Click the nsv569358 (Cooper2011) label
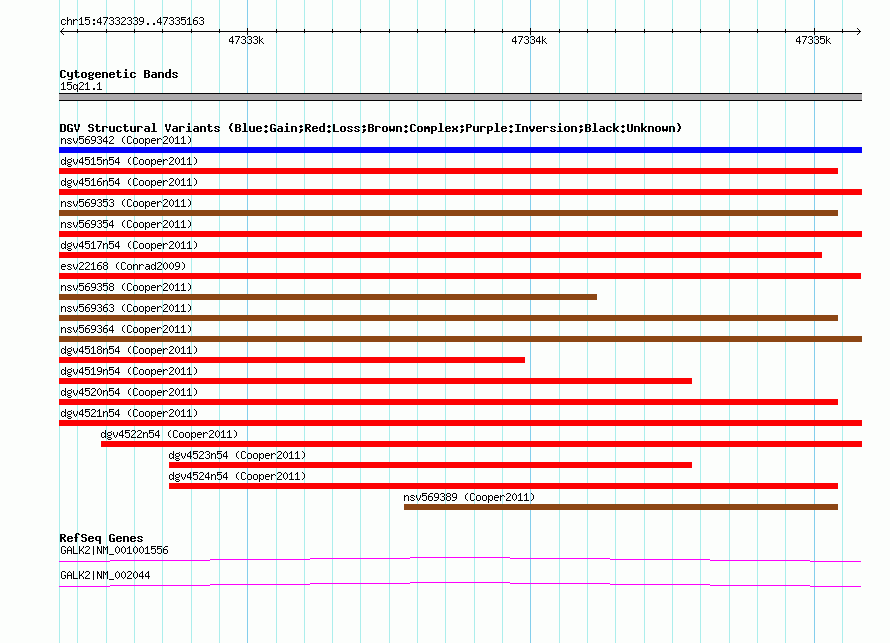Image resolution: width=890 pixels, height=643 pixels. tap(126, 287)
